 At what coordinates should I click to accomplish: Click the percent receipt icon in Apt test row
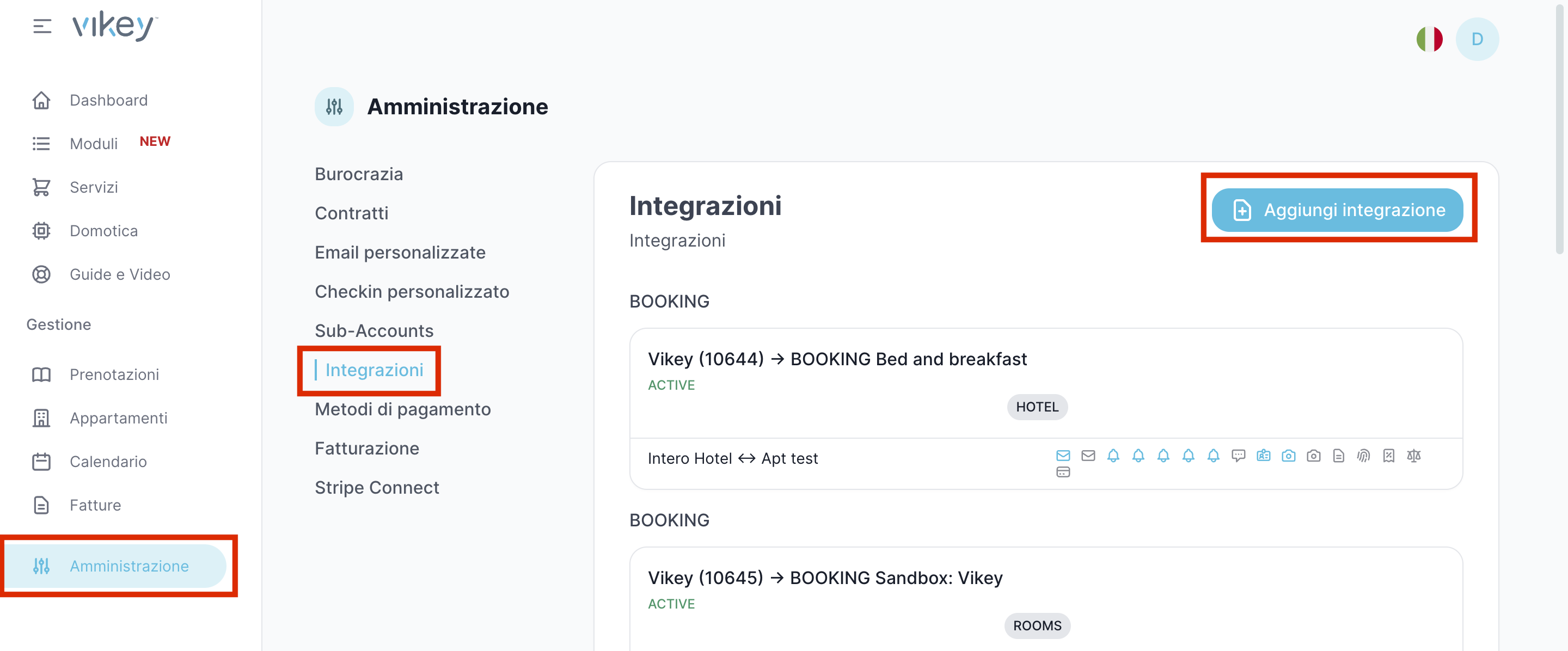click(1388, 456)
